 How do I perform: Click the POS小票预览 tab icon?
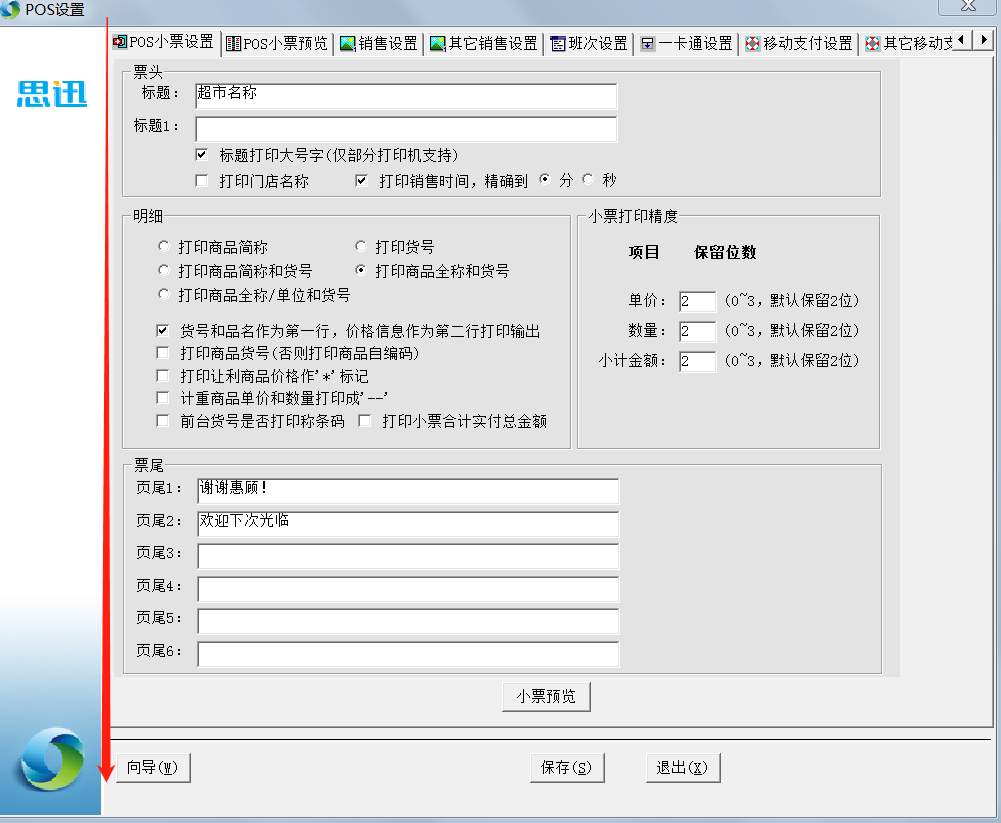coord(233,44)
